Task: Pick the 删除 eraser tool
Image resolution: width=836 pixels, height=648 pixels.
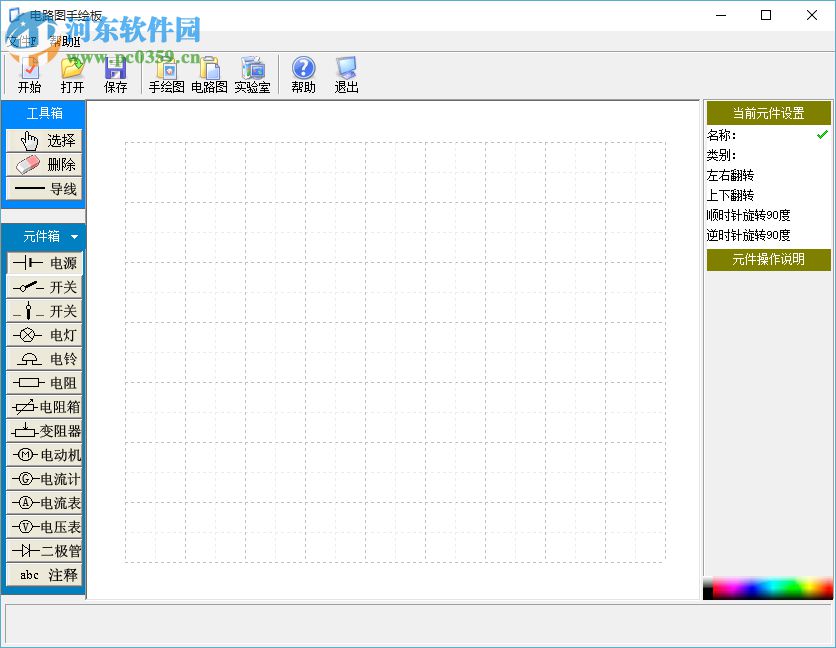Action: coord(44,165)
